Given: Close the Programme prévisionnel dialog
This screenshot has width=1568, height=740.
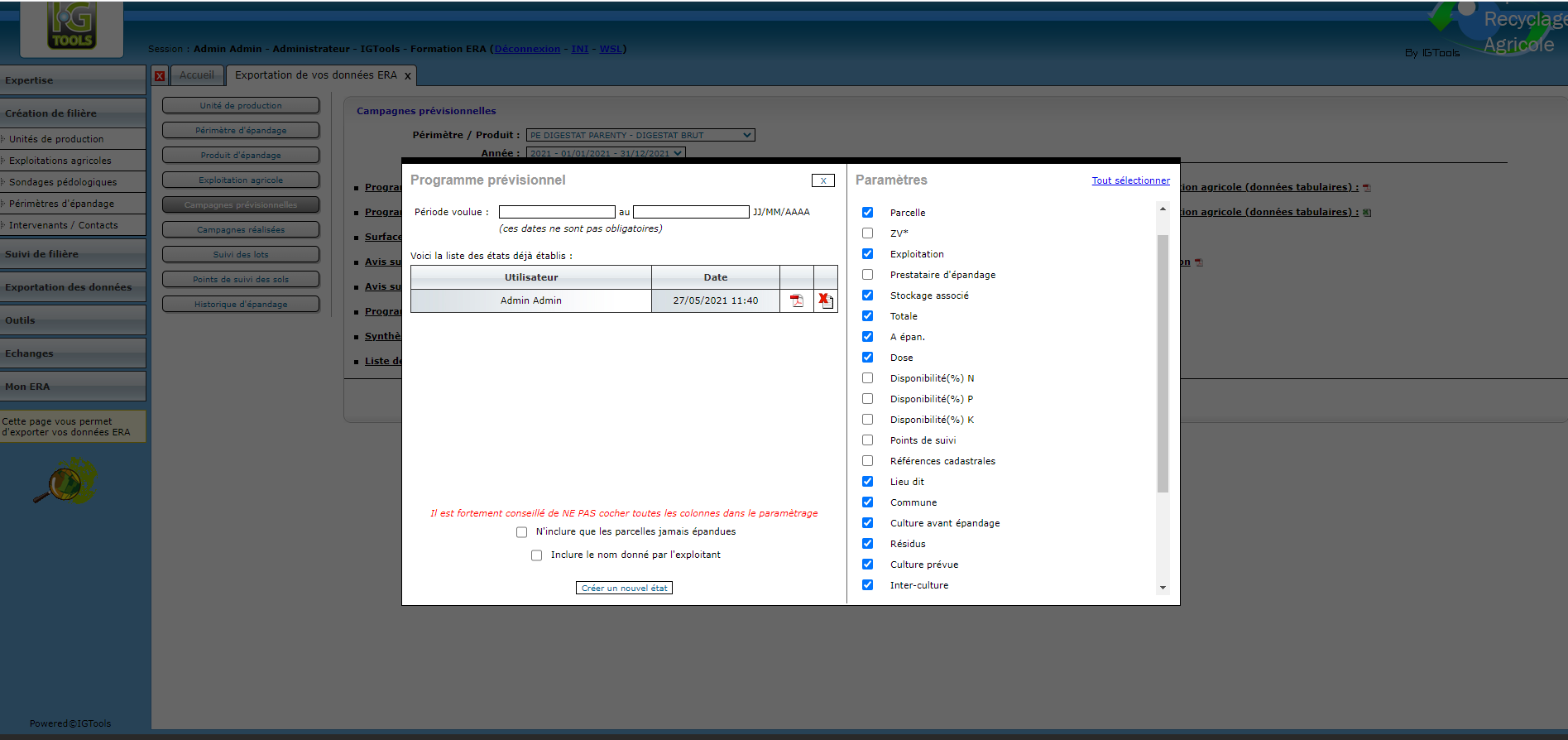Looking at the screenshot, I should click(x=822, y=180).
